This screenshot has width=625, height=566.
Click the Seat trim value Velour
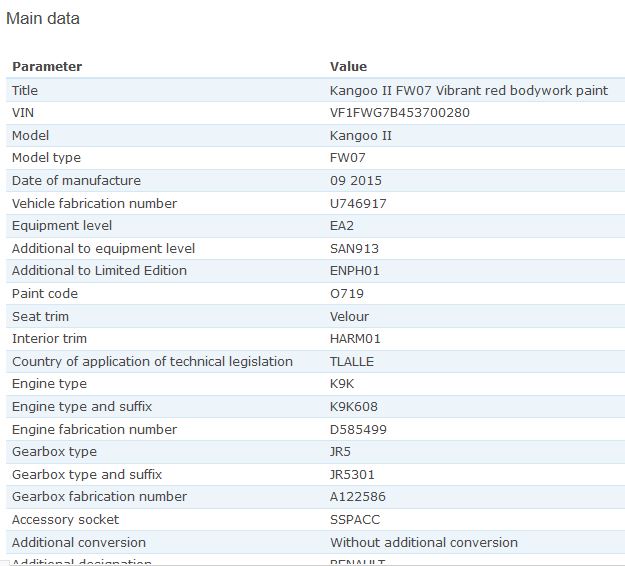click(349, 316)
